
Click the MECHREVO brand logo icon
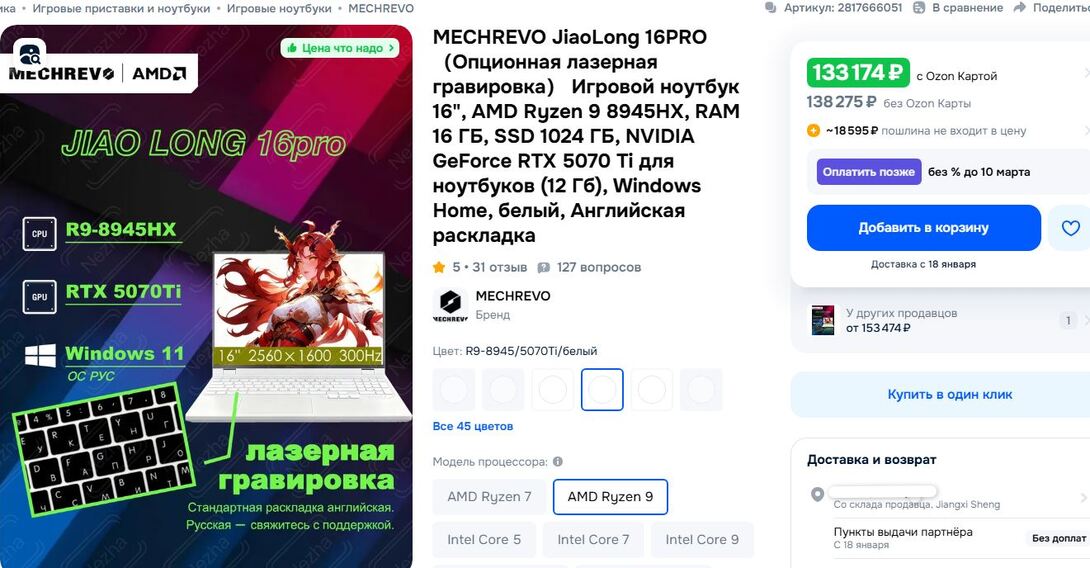point(450,305)
